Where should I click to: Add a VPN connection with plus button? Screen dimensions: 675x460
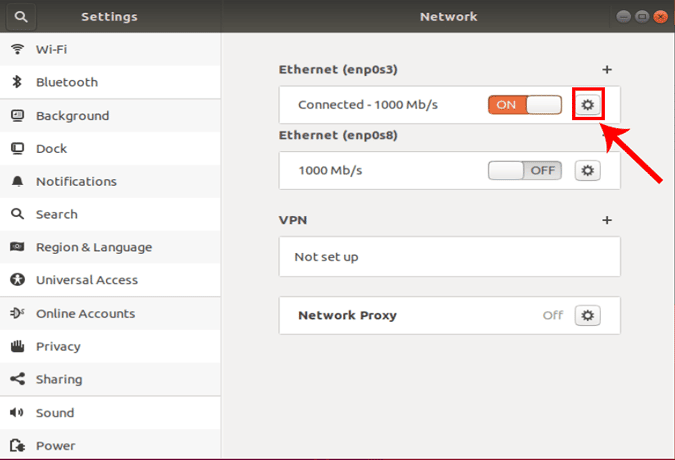click(x=607, y=220)
